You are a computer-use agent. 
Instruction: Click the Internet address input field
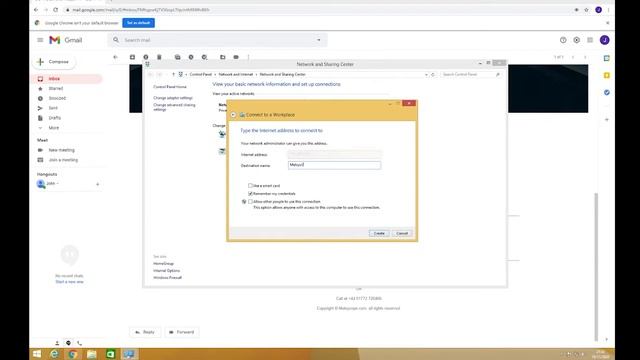point(334,154)
